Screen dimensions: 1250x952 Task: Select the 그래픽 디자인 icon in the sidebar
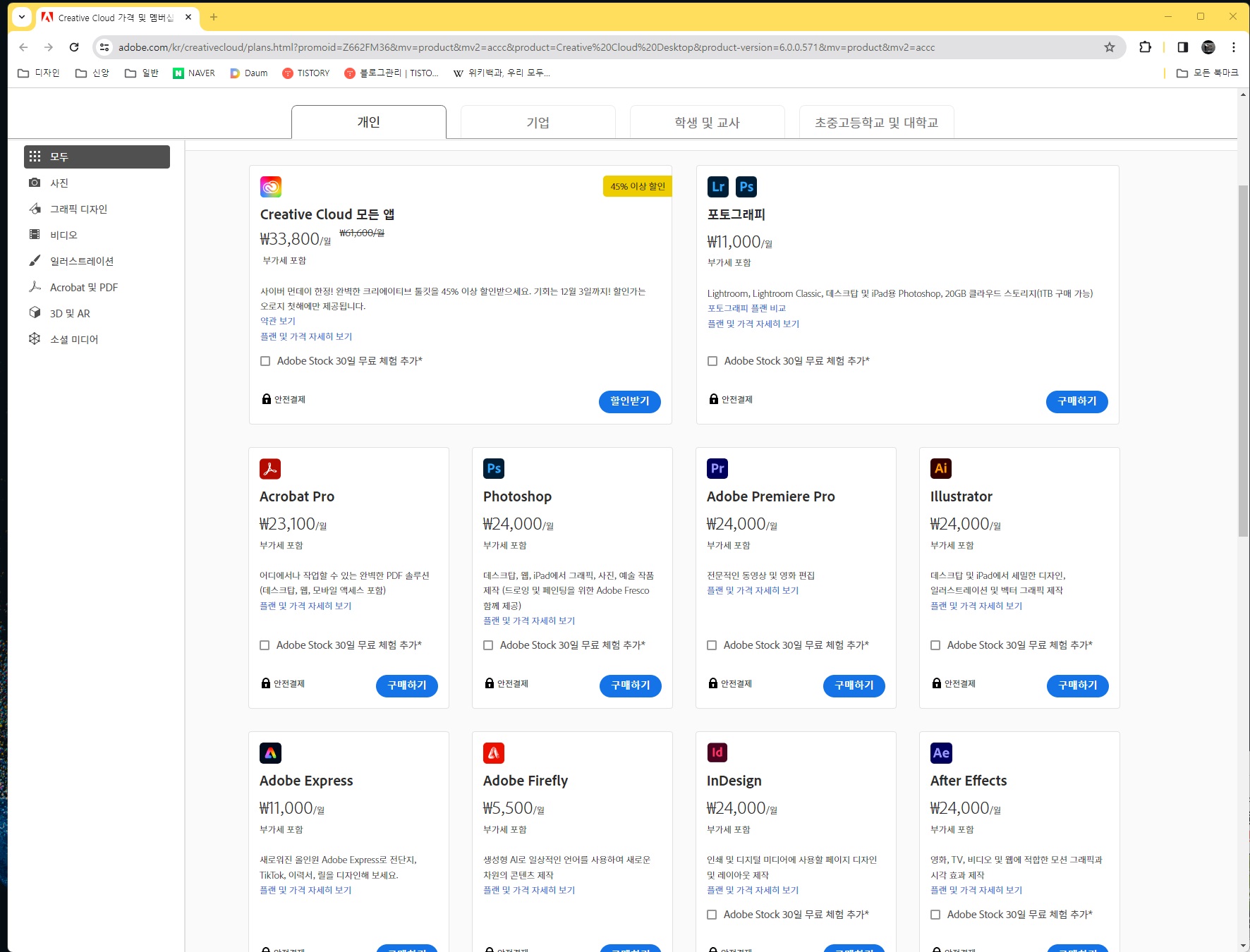[35, 209]
